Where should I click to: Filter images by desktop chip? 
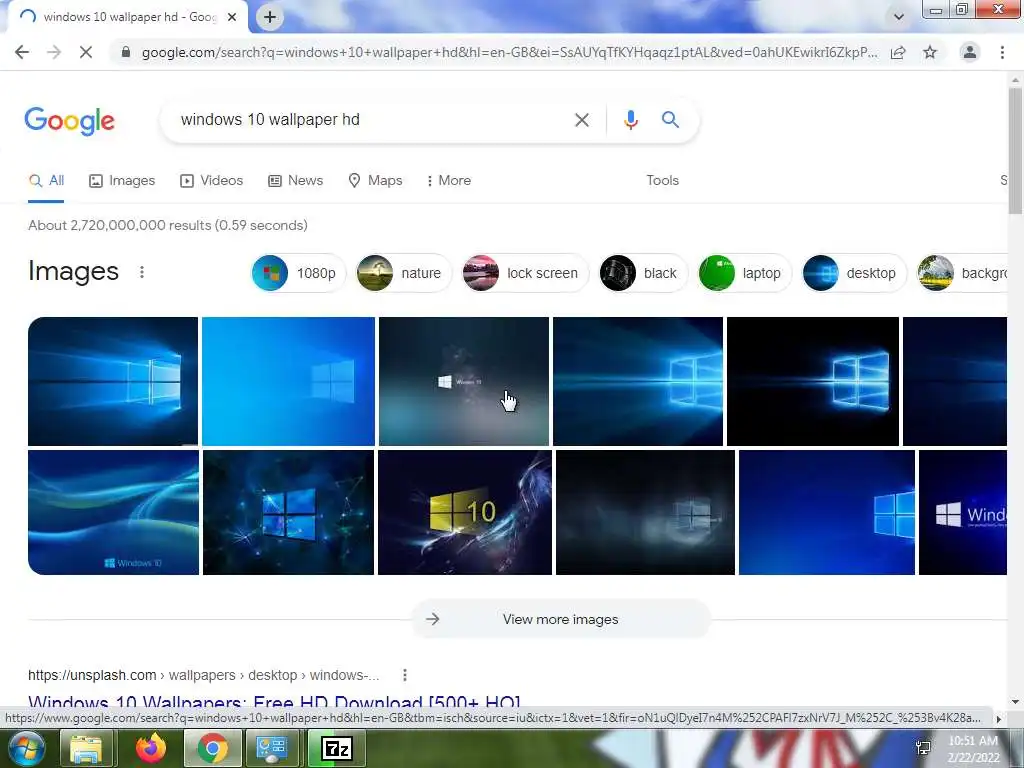[x=854, y=273]
